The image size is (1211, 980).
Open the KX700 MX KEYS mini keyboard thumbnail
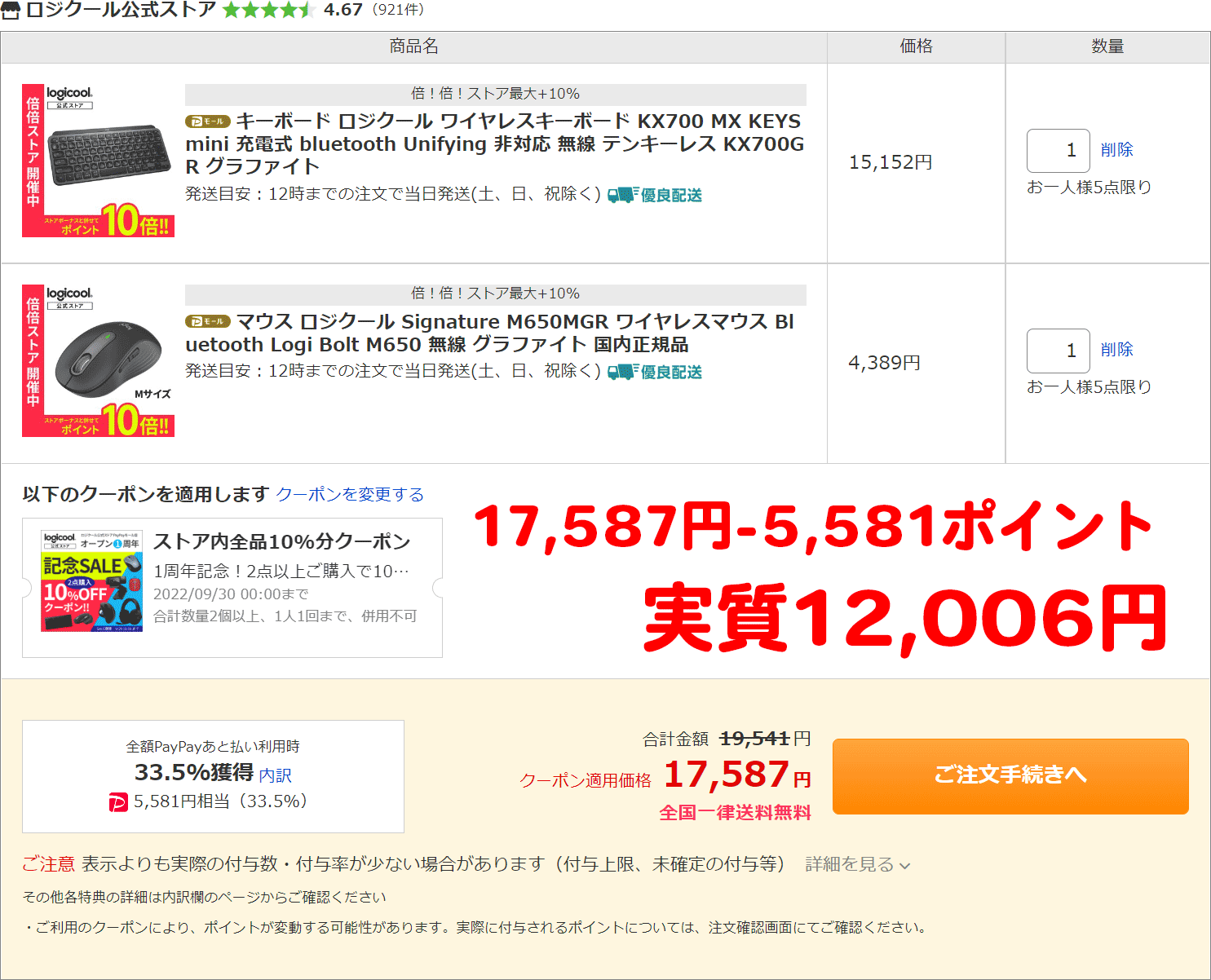[x=98, y=161]
